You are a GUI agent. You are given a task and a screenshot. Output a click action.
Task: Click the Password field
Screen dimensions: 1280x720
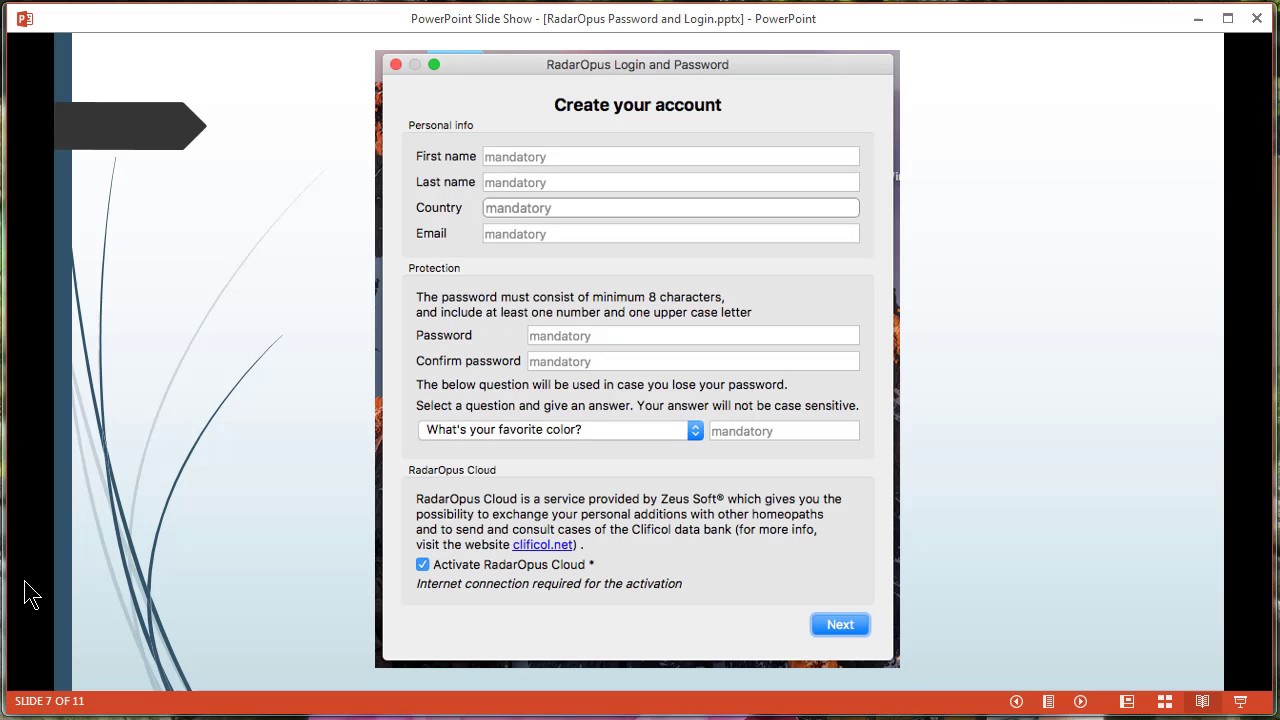coord(693,336)
